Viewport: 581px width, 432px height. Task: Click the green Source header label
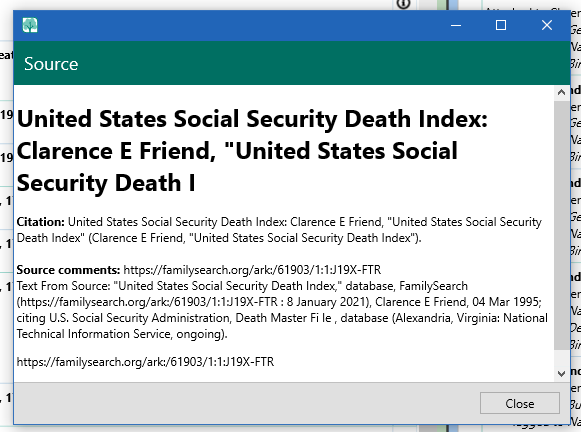pyautogui.click(x=51, y=64)
